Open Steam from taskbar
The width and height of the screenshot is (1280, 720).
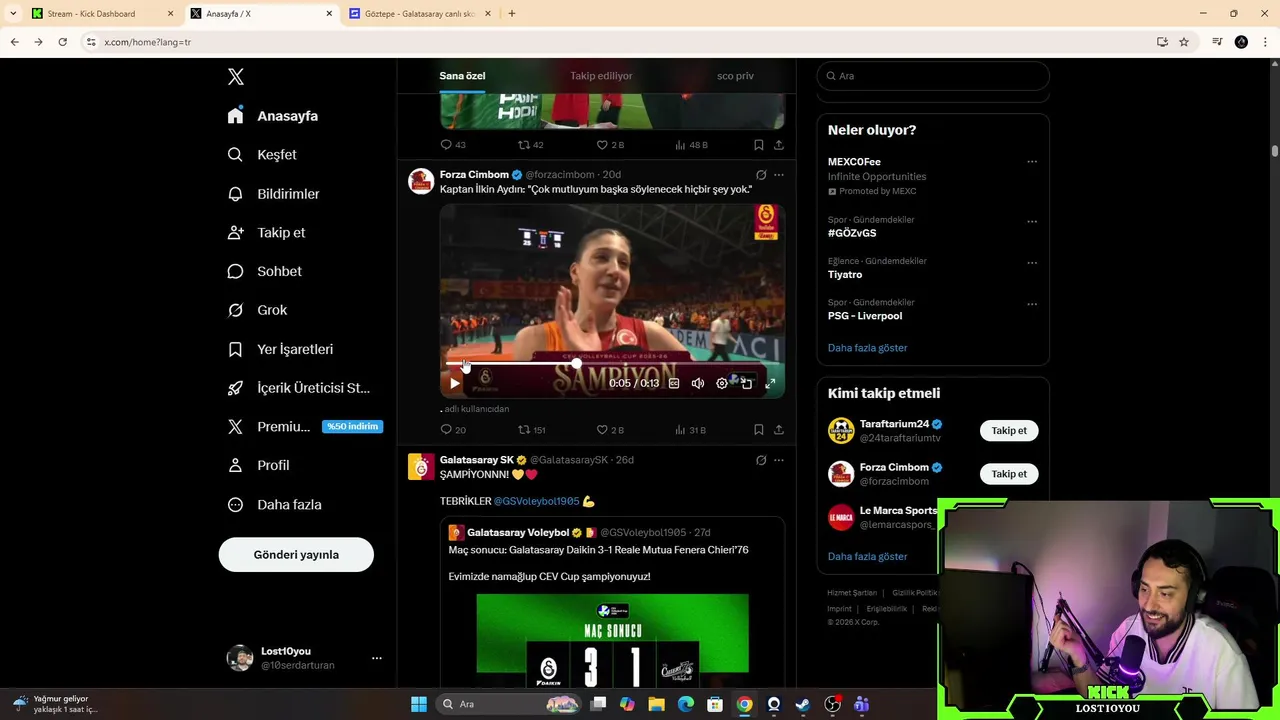pos(803,704)
